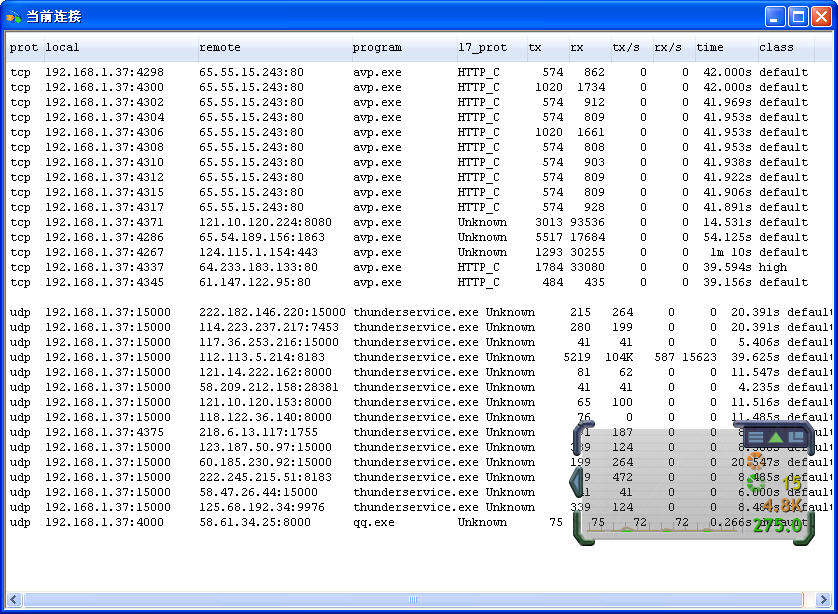Click the rx value '104K'
The image size is (838, 614).
point(619,356)
